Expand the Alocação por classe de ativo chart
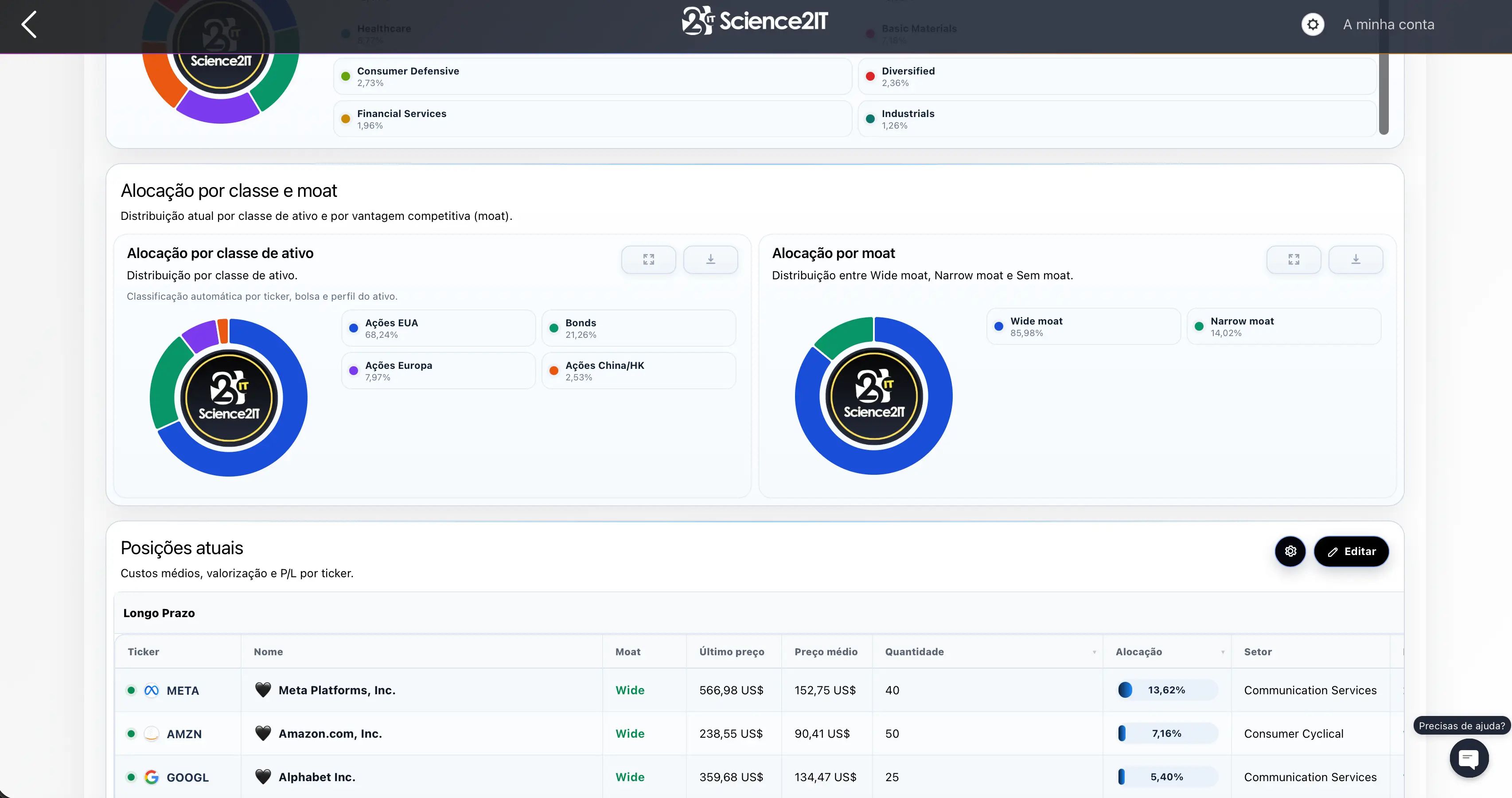The height and width of the screenshot is (798, 1512). pyautogui.click(x=649, y=259)
